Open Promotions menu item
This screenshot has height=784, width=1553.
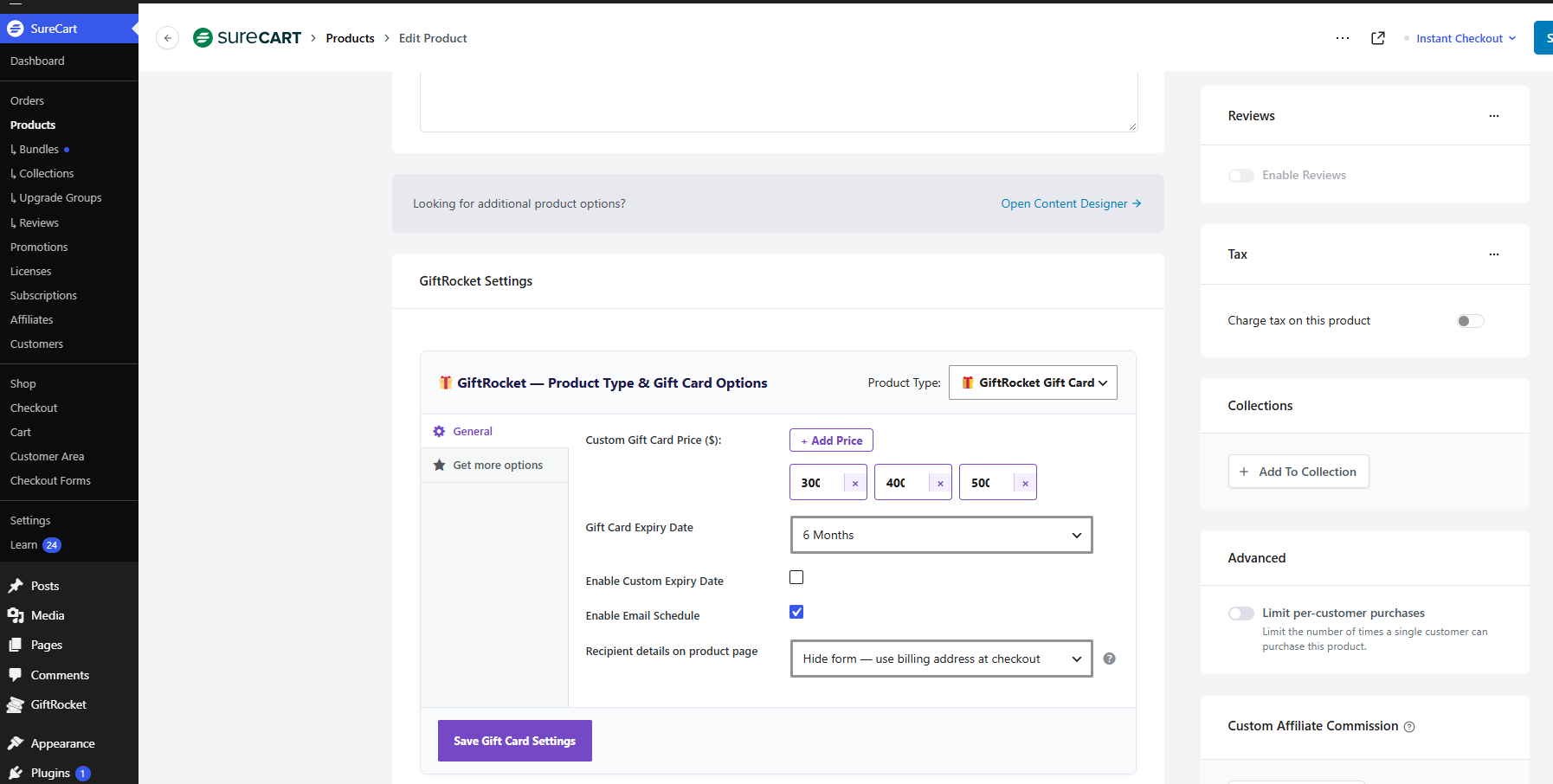coord(39,247)
